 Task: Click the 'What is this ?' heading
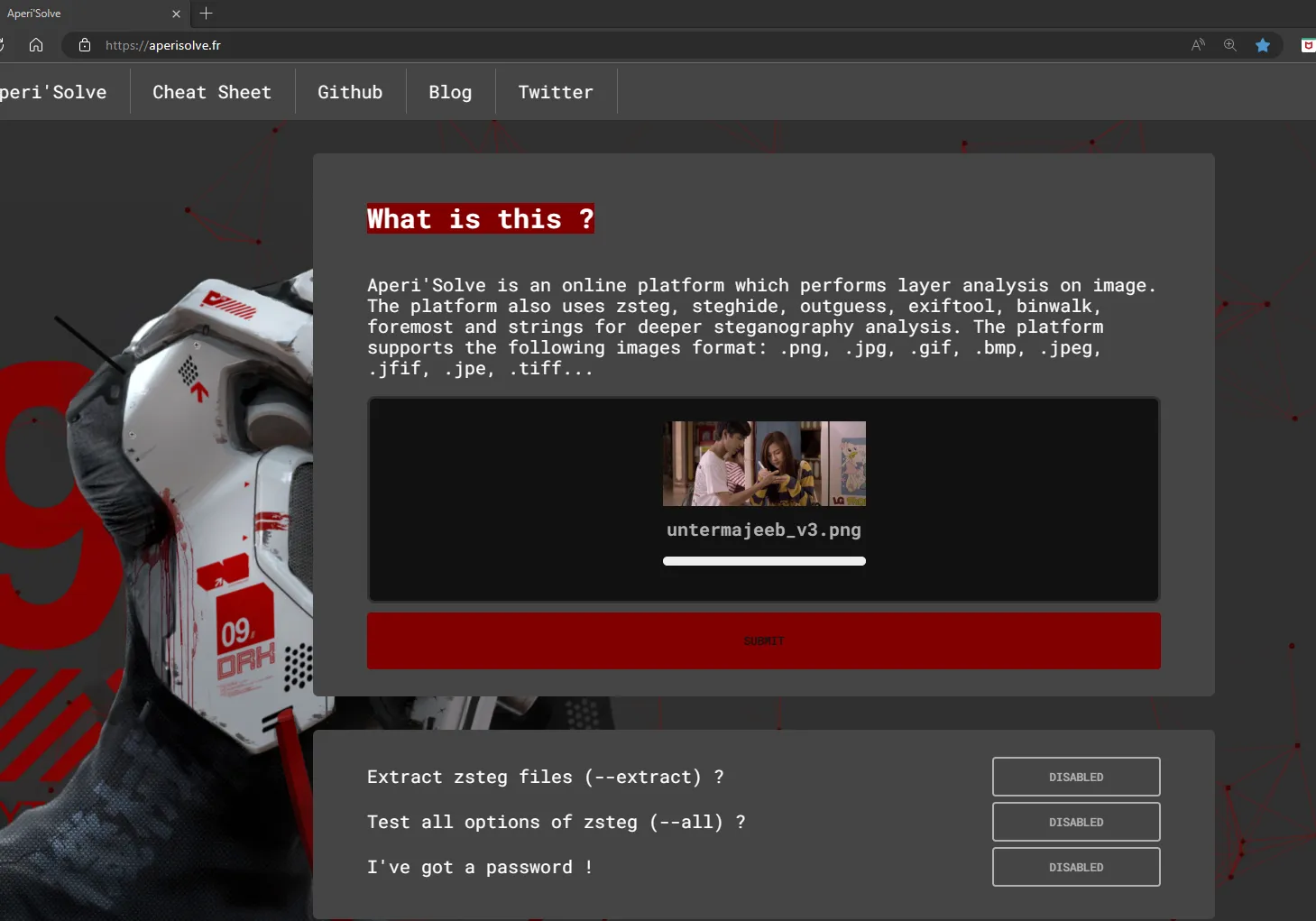pos(481,218)
